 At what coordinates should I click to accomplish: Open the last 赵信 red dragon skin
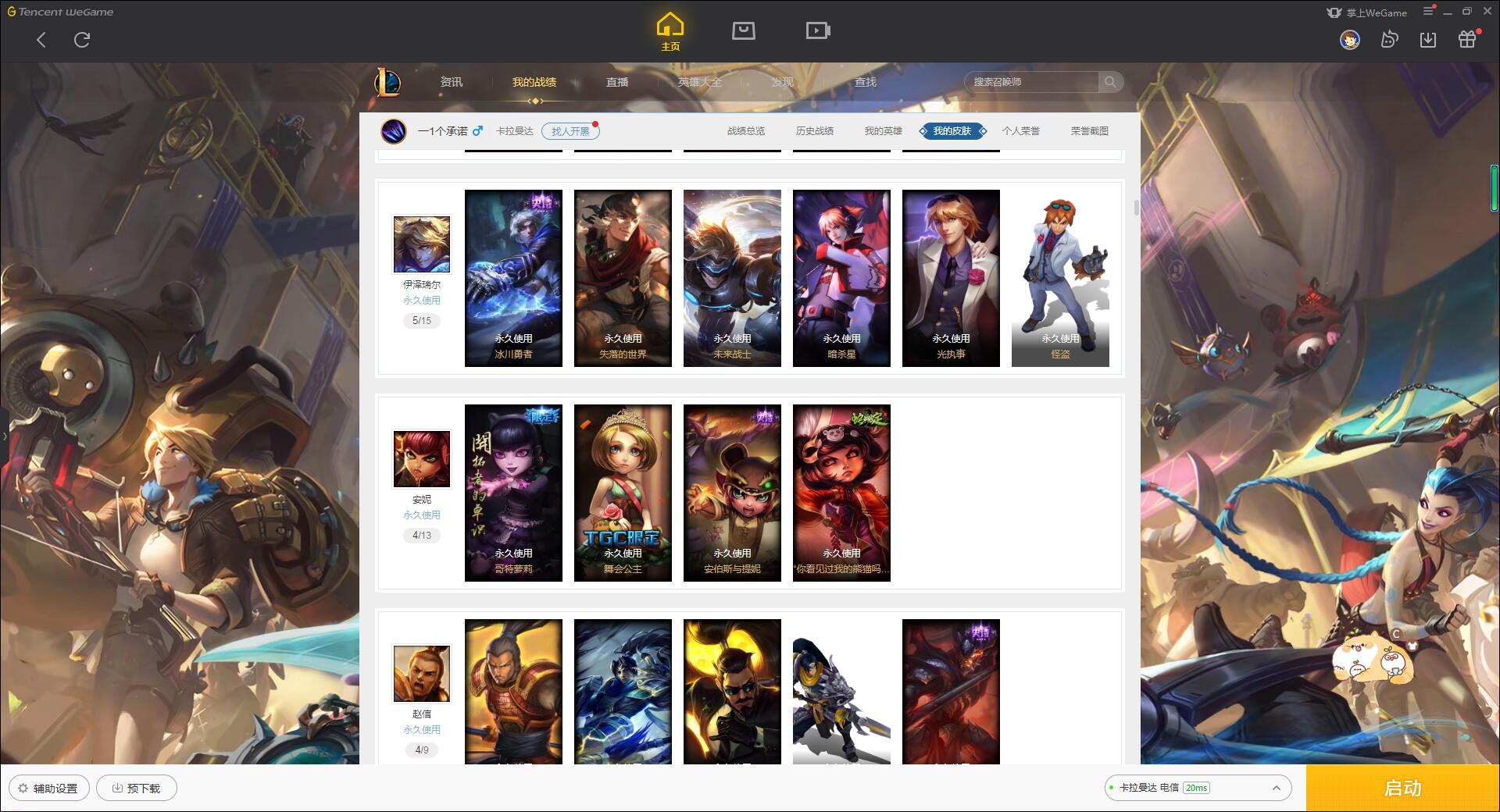[x=951, y=692]
